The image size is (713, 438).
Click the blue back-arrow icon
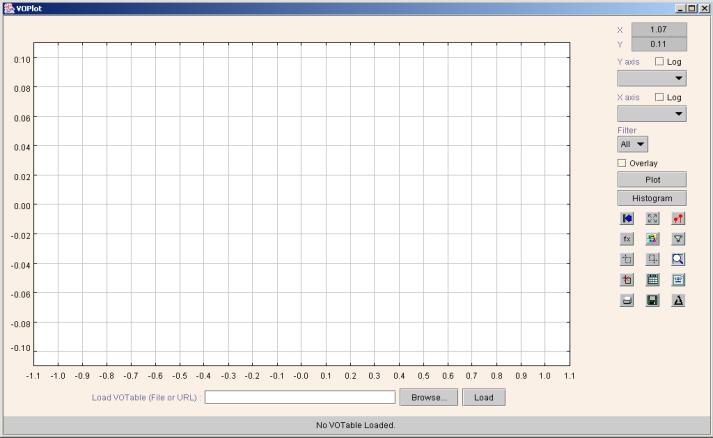[627, 218]
